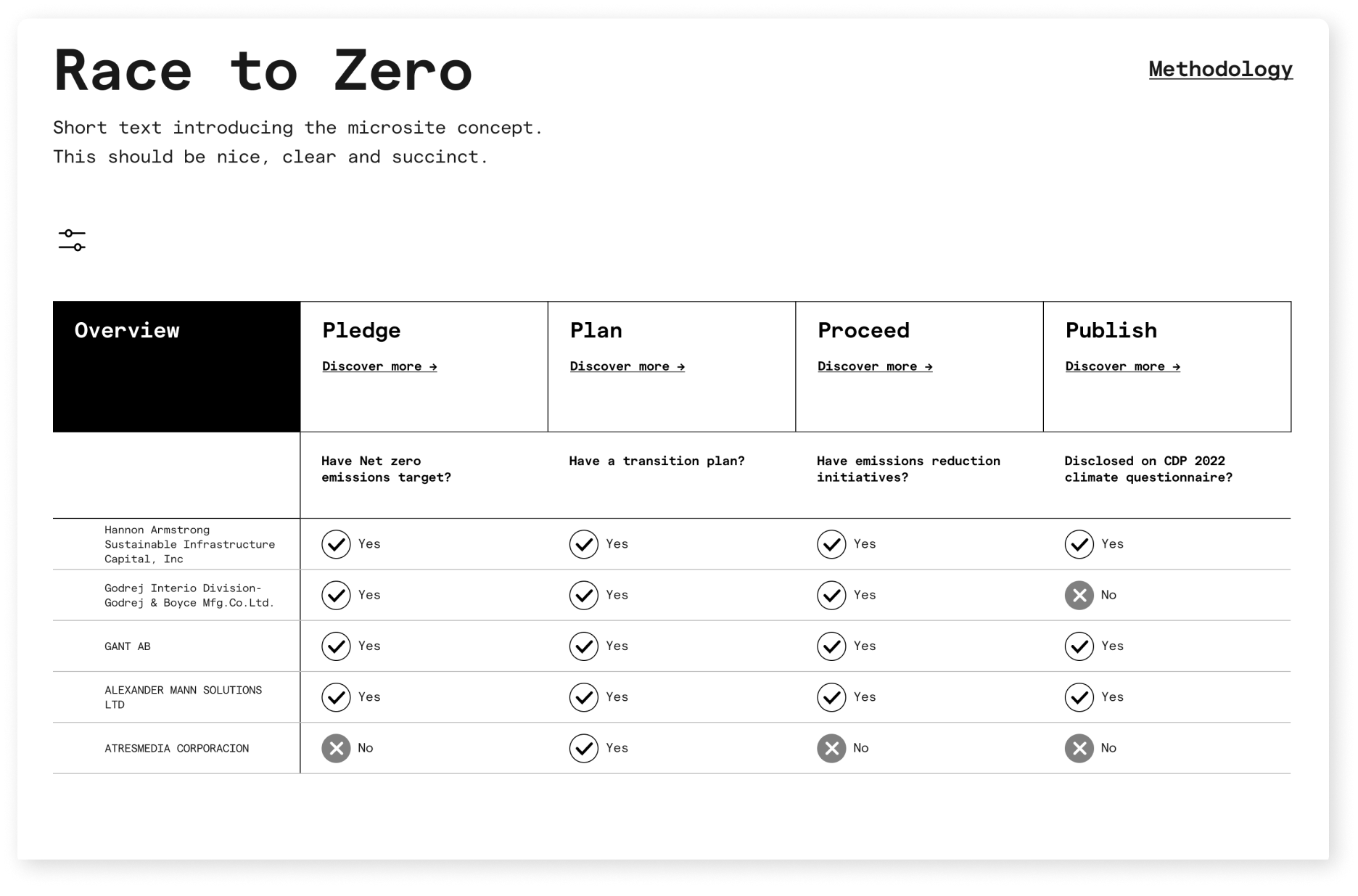Switch to the Overview tab
Viewport: 1358px width, 896px height.
(x=127, y=330)
